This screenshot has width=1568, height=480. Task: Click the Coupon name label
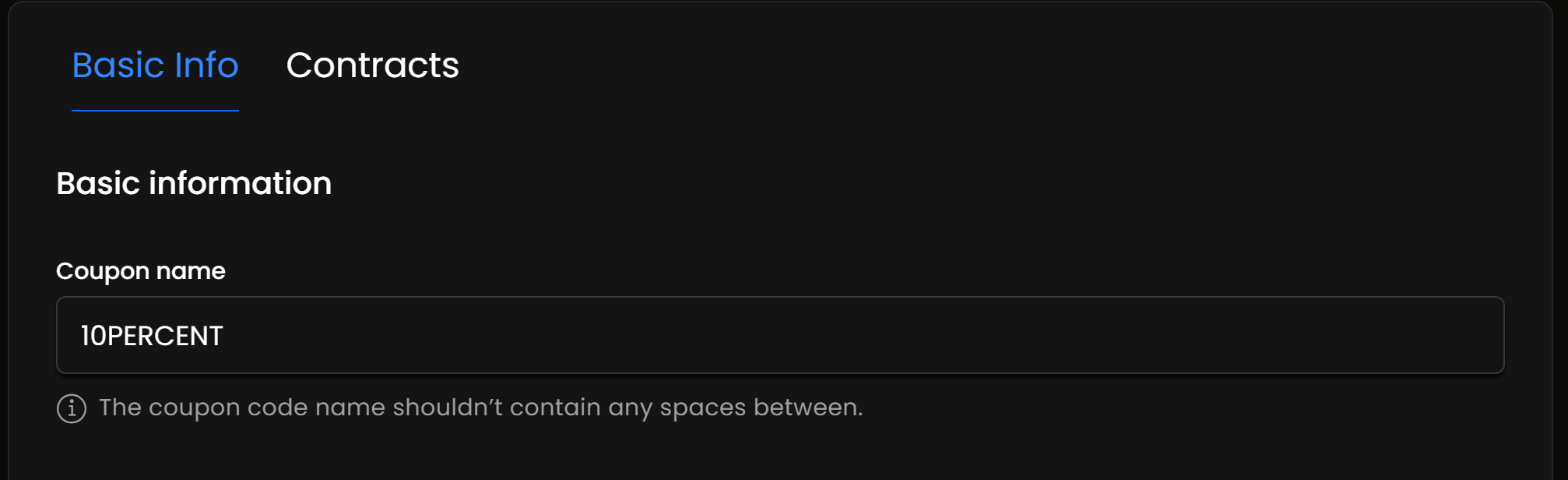coord(141,271)
